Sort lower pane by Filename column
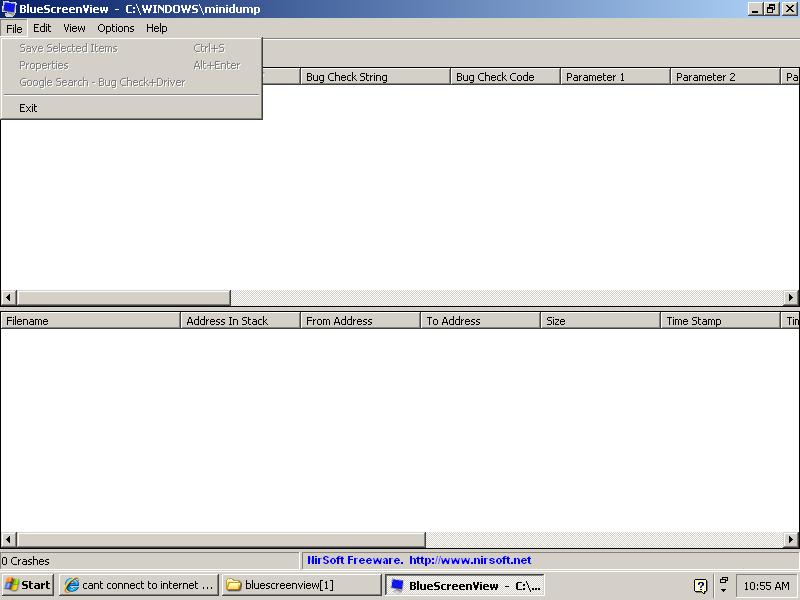The image size is (800, 600). [x=90, y=321]
